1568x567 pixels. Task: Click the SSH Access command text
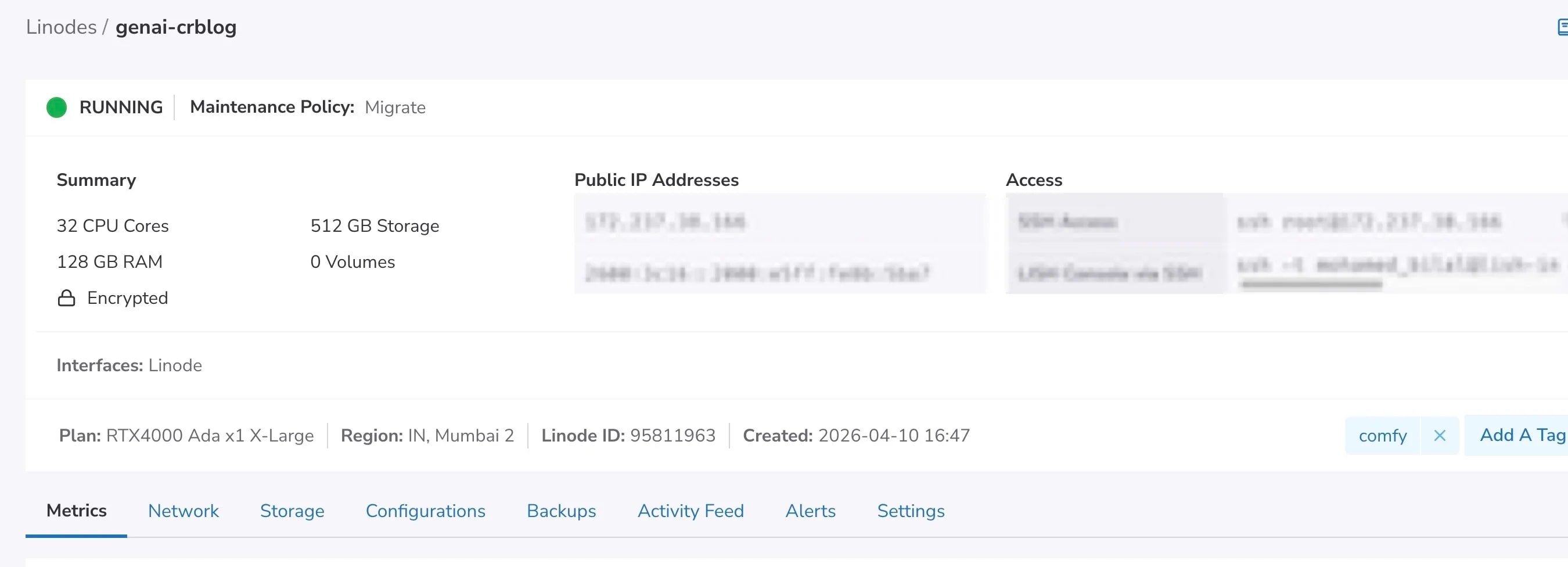[x=1368, y=223]
